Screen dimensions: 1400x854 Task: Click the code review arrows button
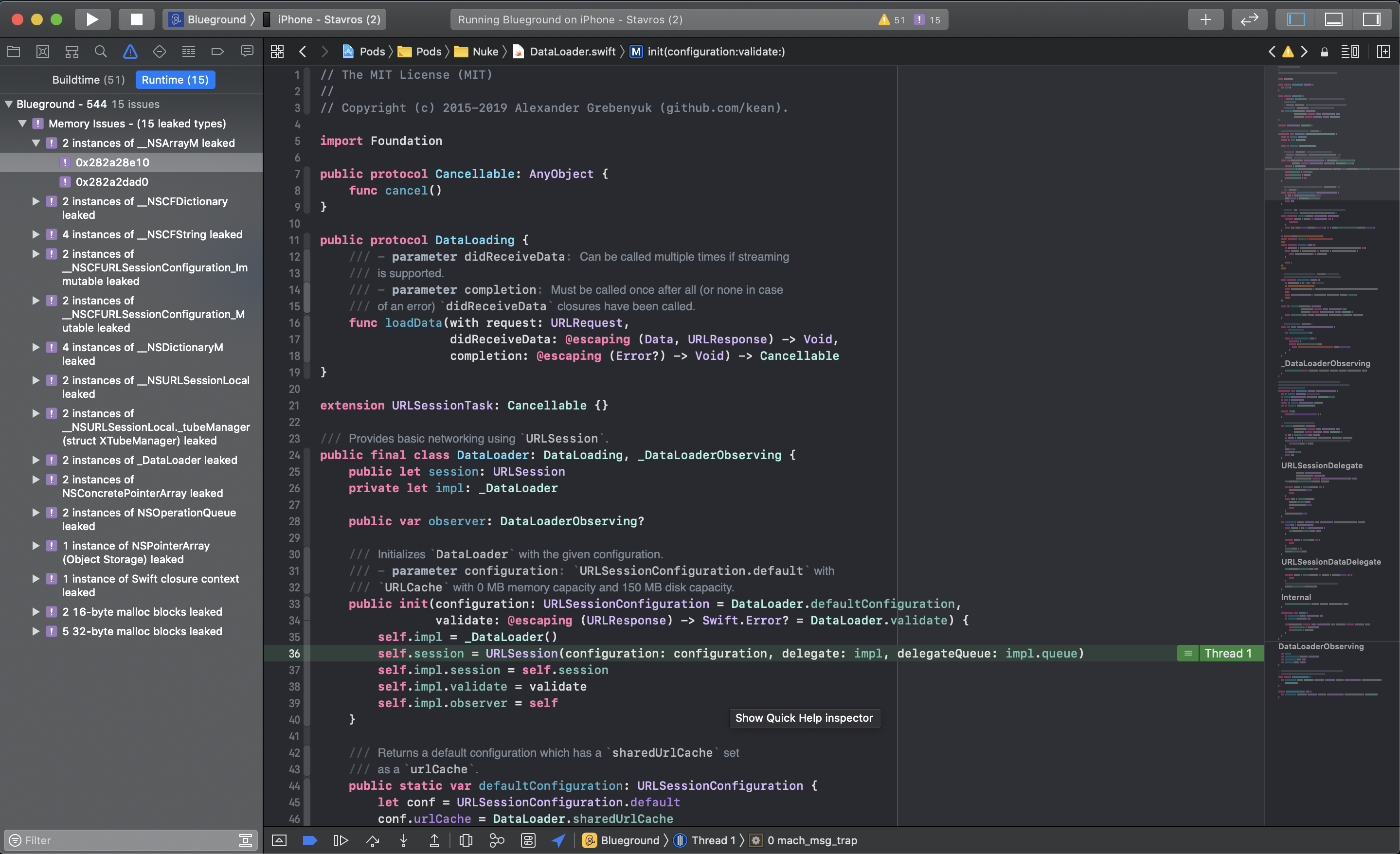coord(1249,19)
